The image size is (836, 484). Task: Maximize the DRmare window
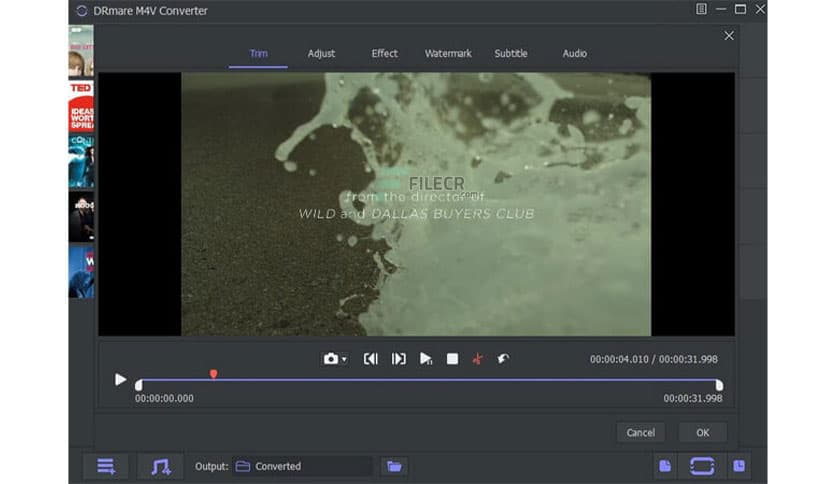(x=740, y=9)
